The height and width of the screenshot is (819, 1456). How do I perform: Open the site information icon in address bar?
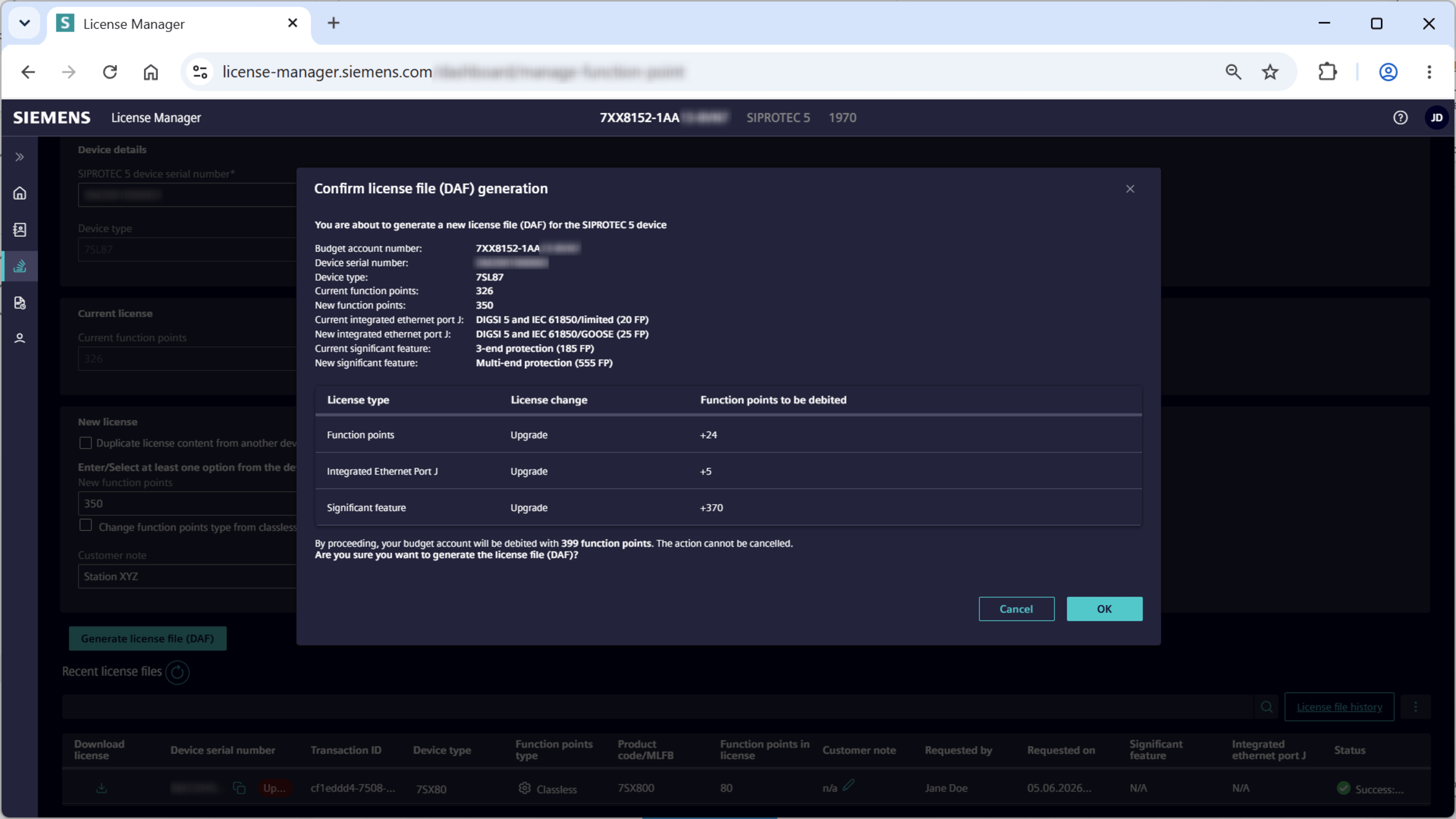(200, 72)
